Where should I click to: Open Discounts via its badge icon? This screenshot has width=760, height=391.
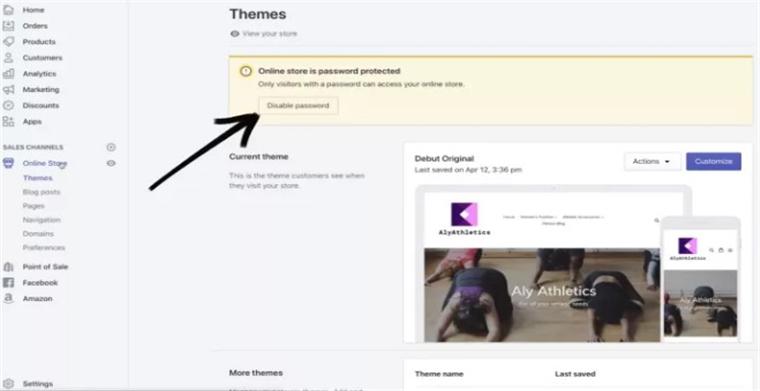point(8,106)
